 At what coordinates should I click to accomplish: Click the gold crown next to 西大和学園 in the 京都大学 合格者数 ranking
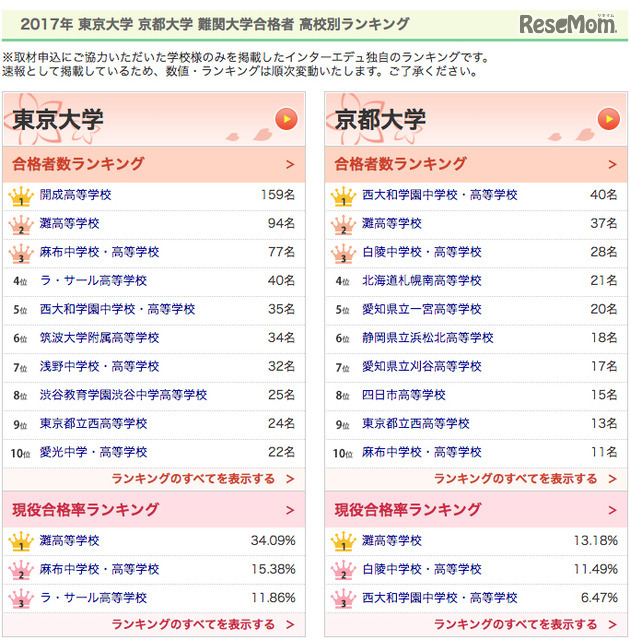343,196
